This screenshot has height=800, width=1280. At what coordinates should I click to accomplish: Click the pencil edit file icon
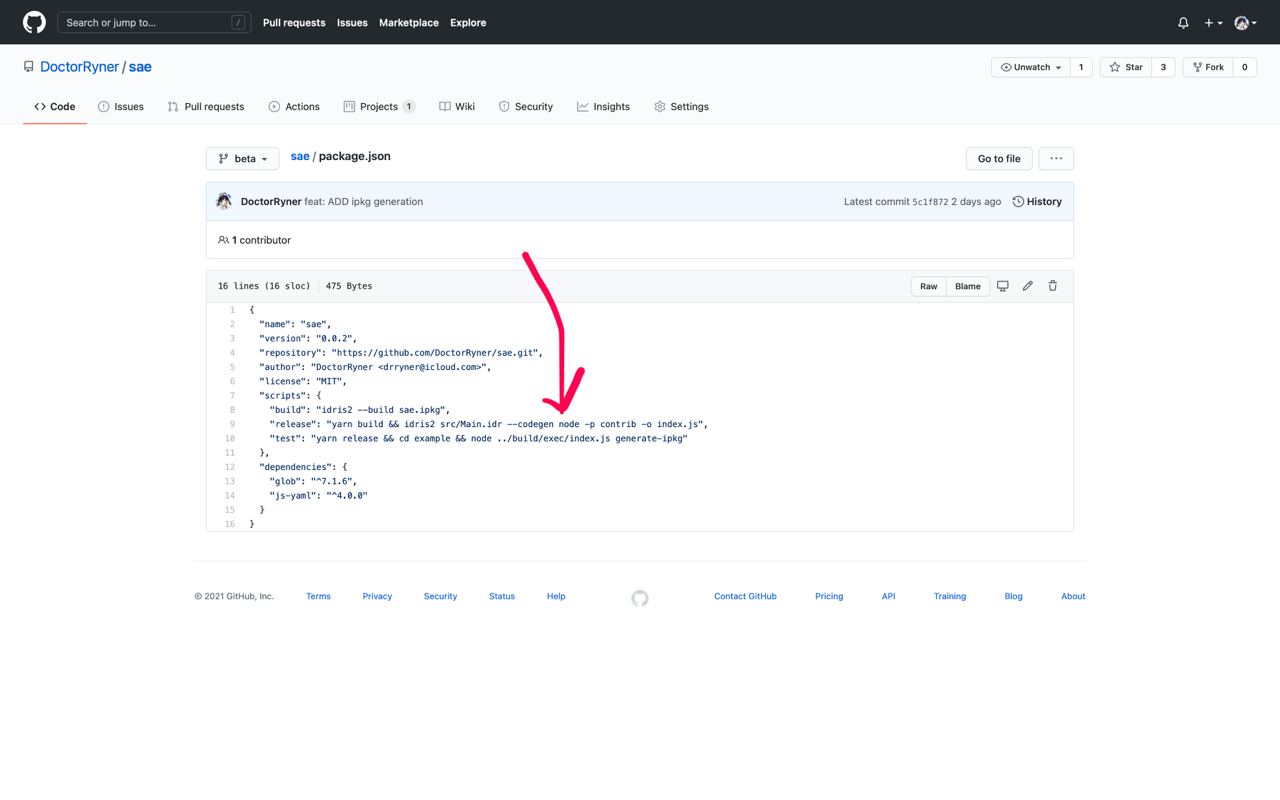tap(1028, 286)
